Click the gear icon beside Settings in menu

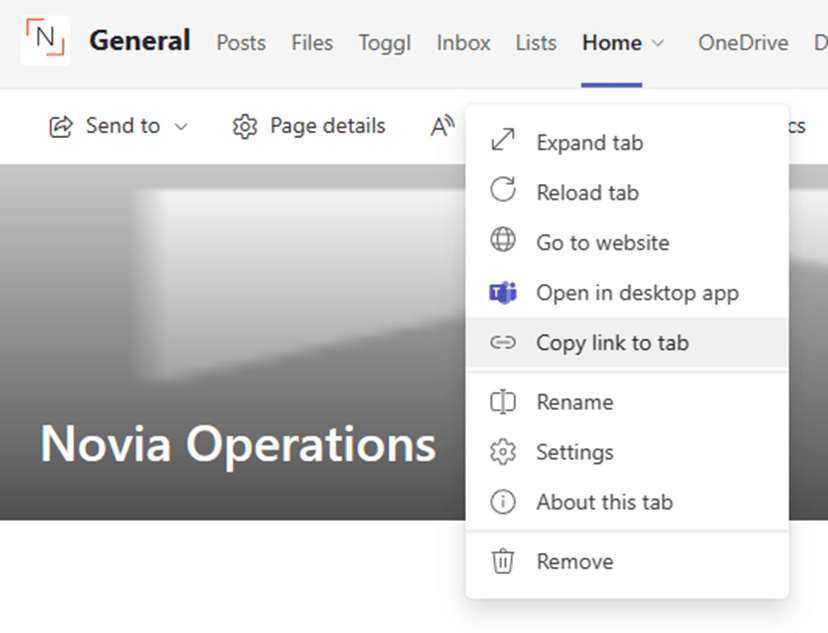click(x=503, y=452)
